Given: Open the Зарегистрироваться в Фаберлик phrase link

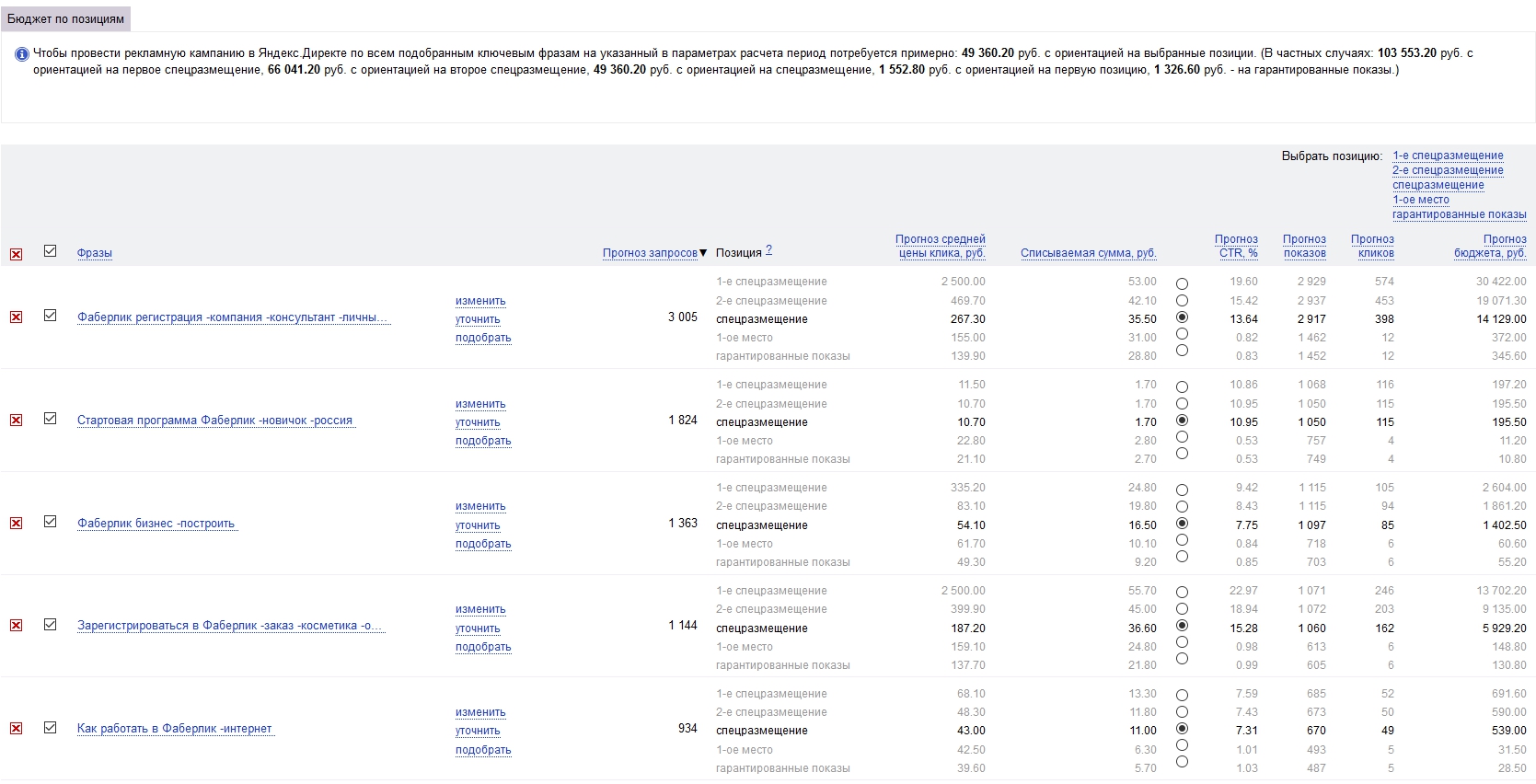Looking at the screenshot, I should point(230,626).
